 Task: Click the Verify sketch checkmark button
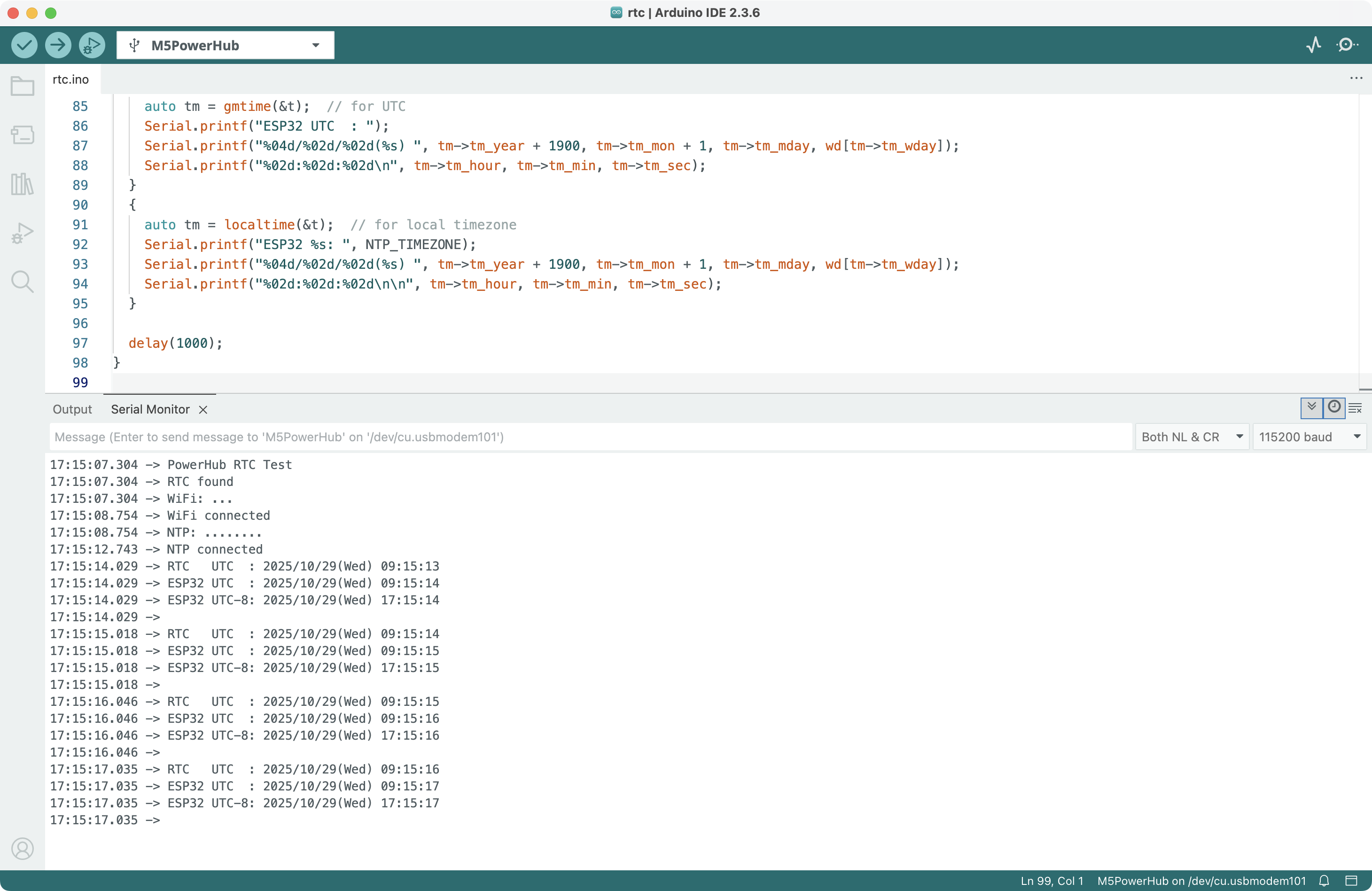pyautogui.click(x=24, y=45)
